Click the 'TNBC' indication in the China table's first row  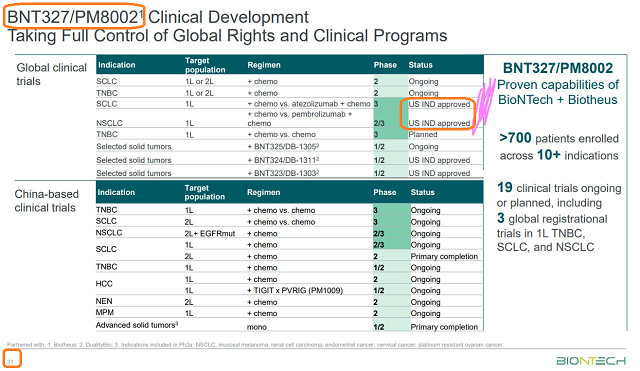tap(107, 210)
